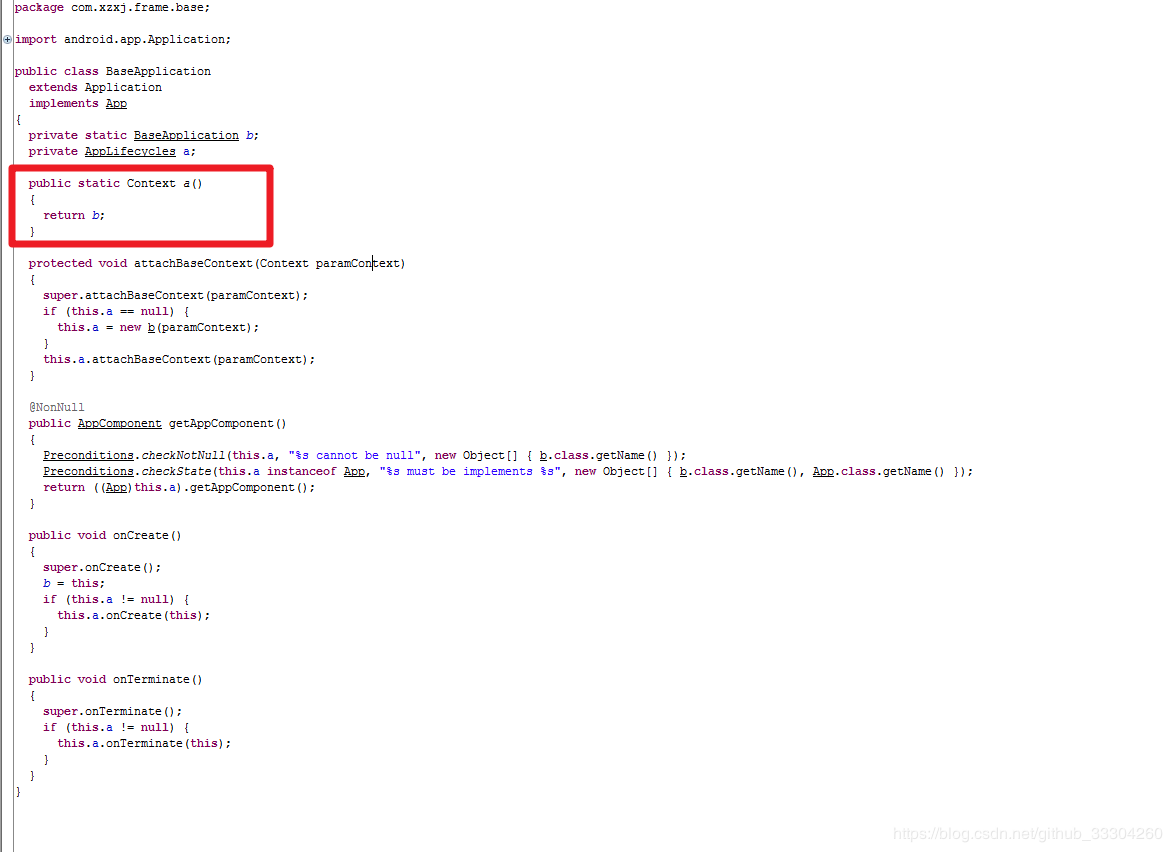Click 'extends Application' text

(95, 87)
